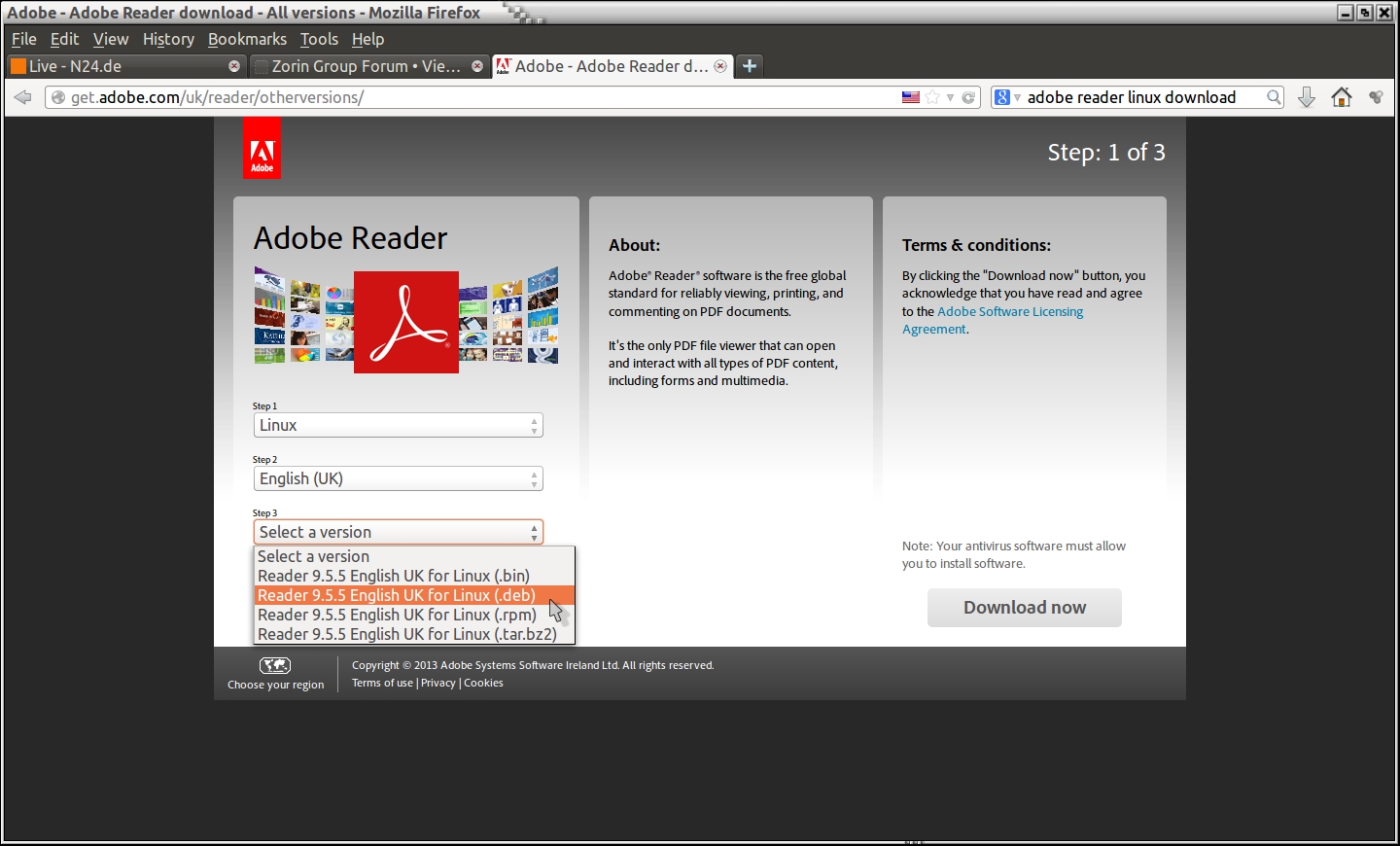The height and width of the screenshot is (846, 1400).
Task: Click the reload page icon
Action: coord(968,97)
